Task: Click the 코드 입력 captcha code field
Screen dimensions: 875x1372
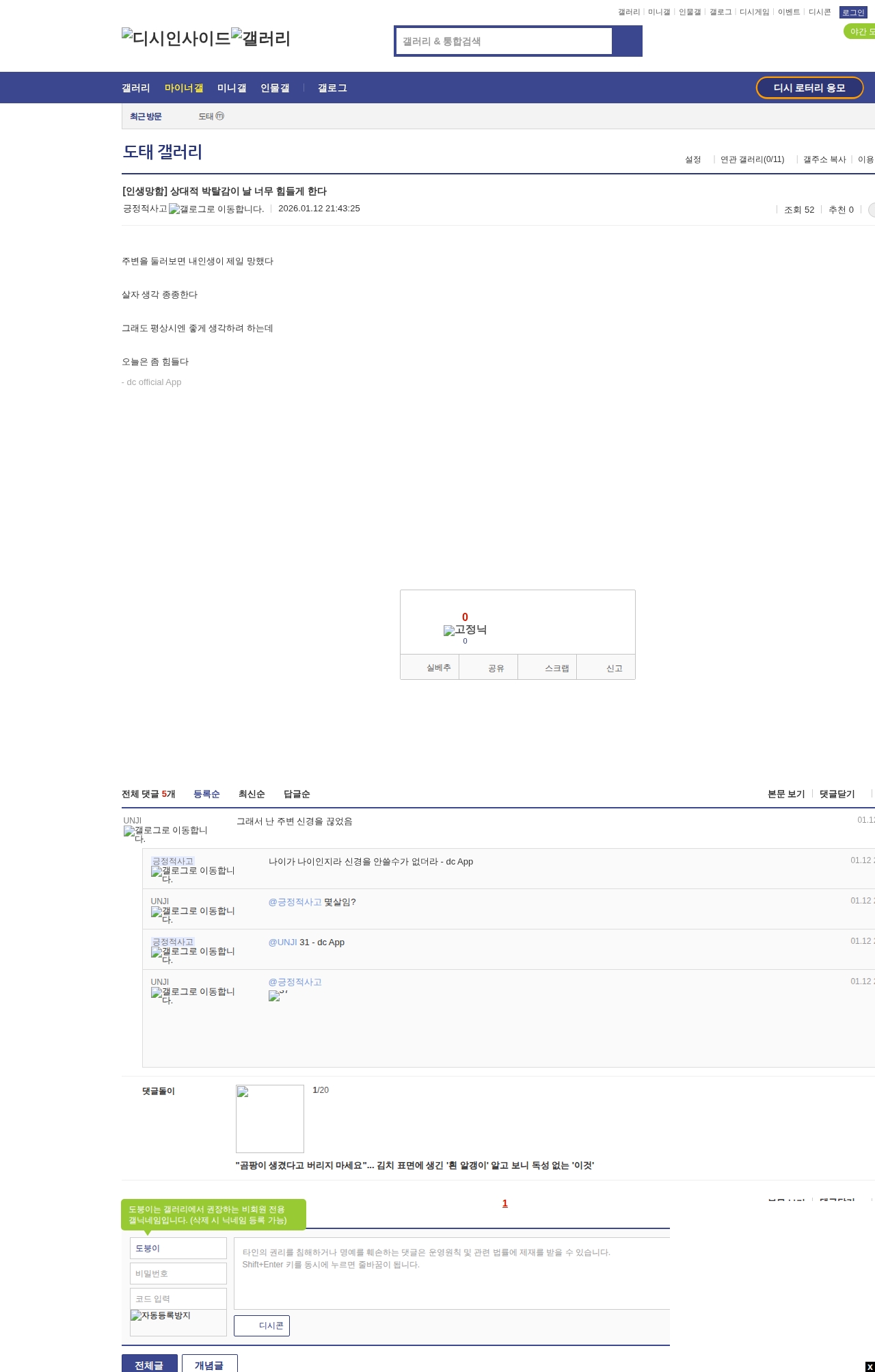Action: (178, 1299)
